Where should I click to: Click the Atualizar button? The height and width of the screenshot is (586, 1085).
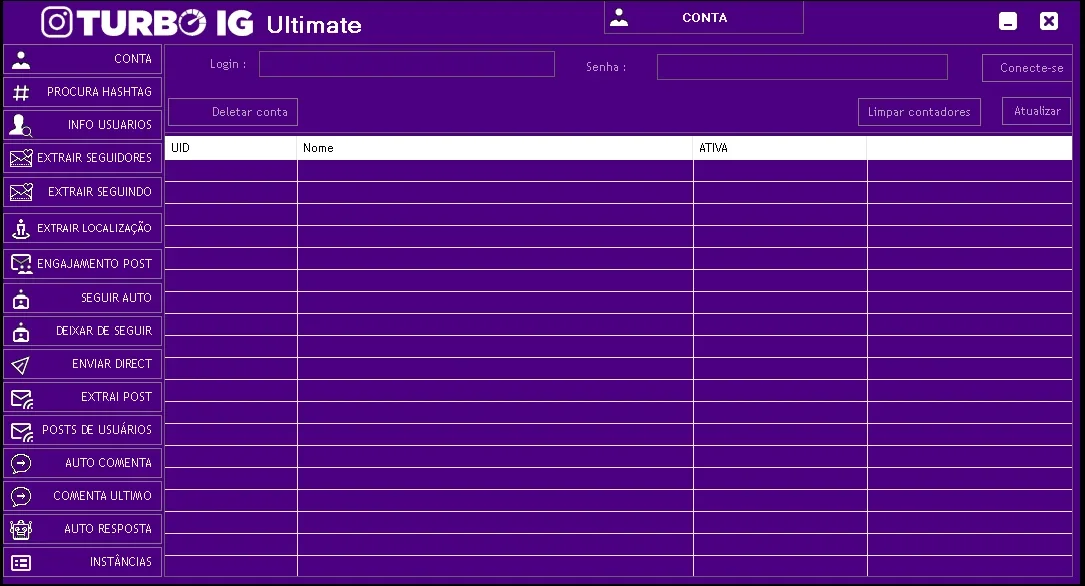click(x=1037, y=111)
